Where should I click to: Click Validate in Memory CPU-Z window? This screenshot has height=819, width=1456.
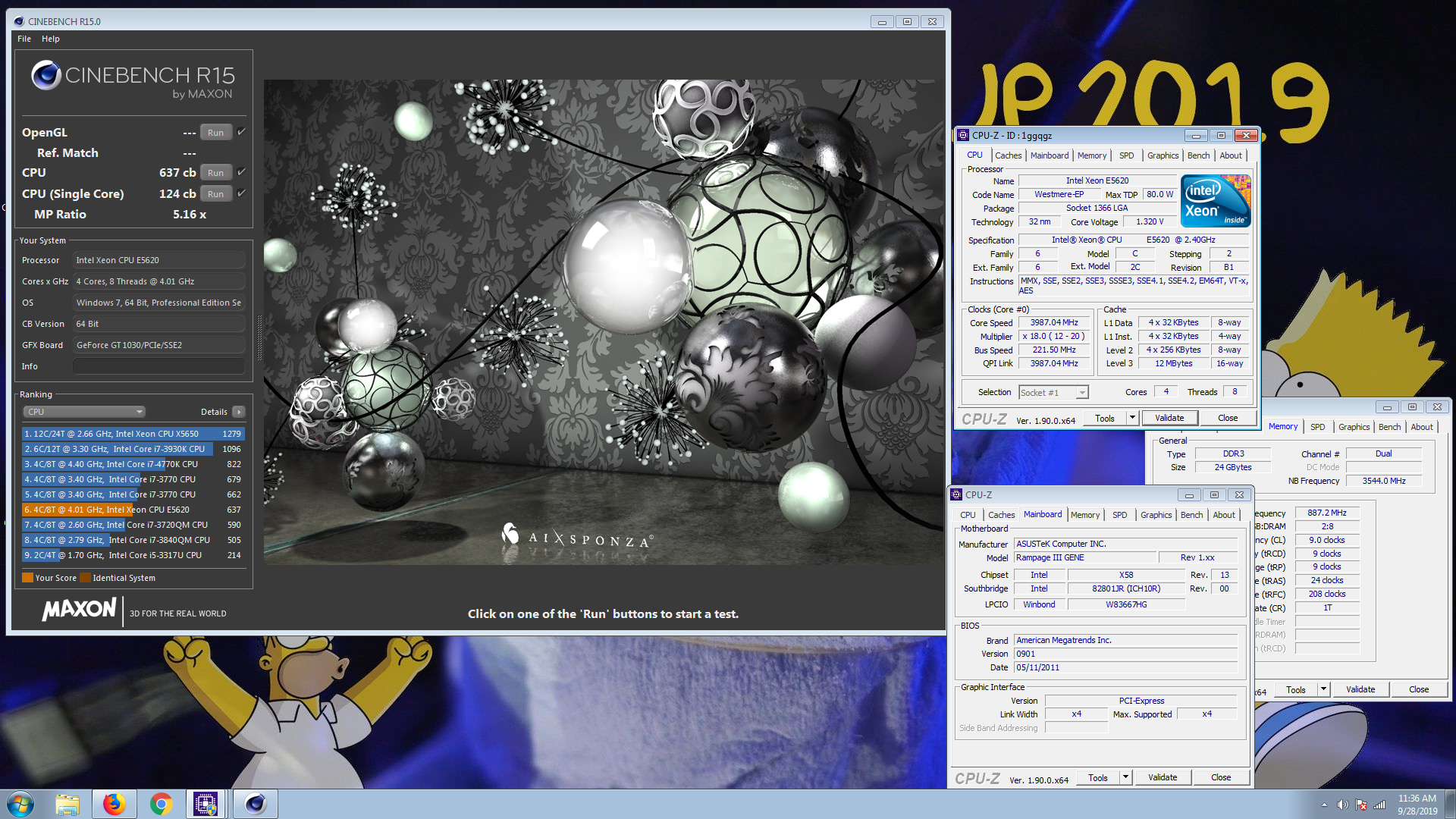tap(1360, 689)
